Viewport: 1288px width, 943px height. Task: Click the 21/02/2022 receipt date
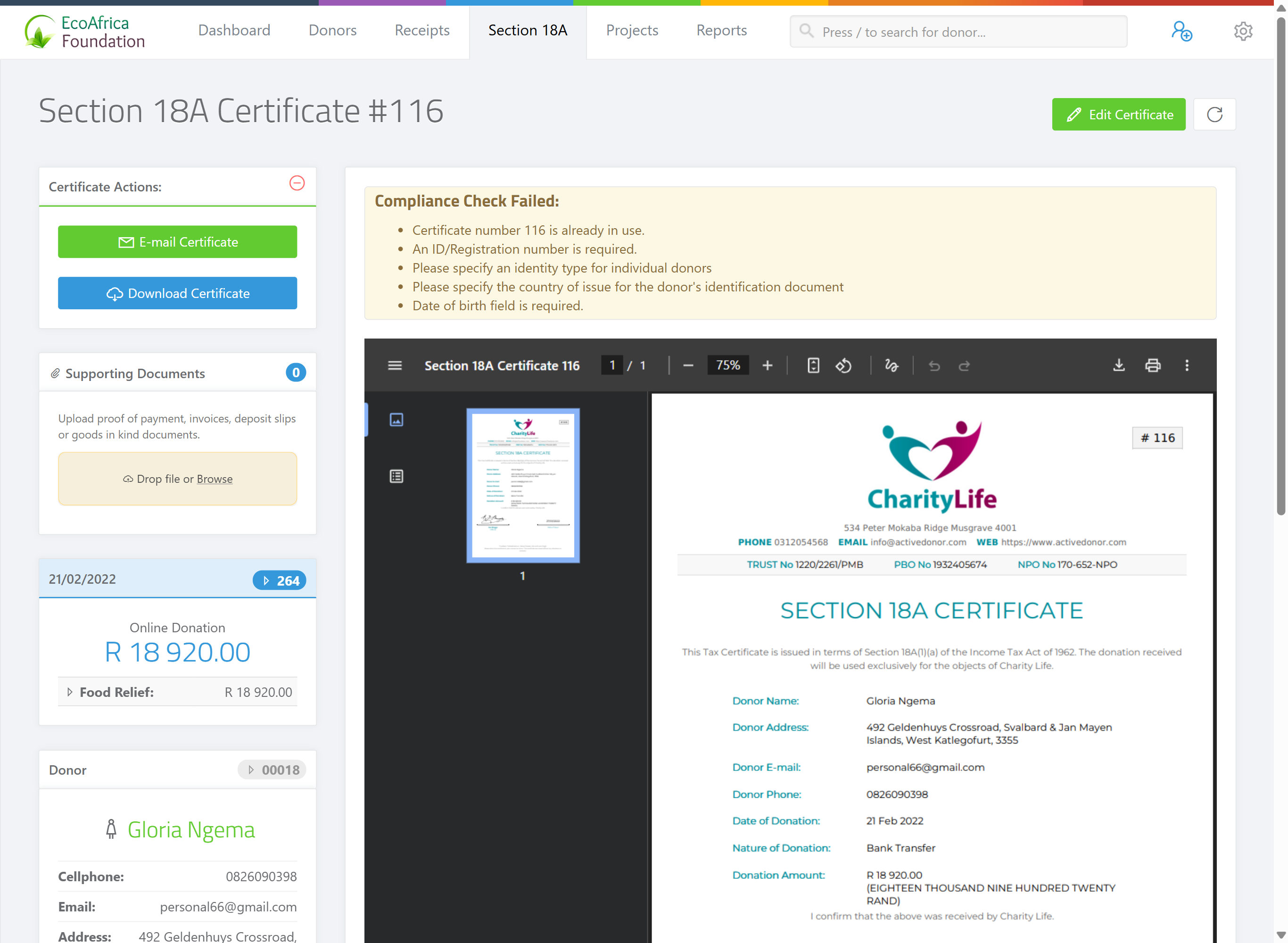pos(82,579)
